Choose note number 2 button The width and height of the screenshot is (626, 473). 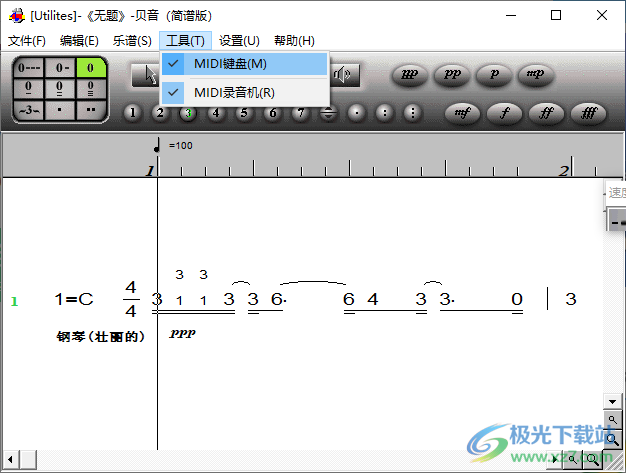pos(160,113)
